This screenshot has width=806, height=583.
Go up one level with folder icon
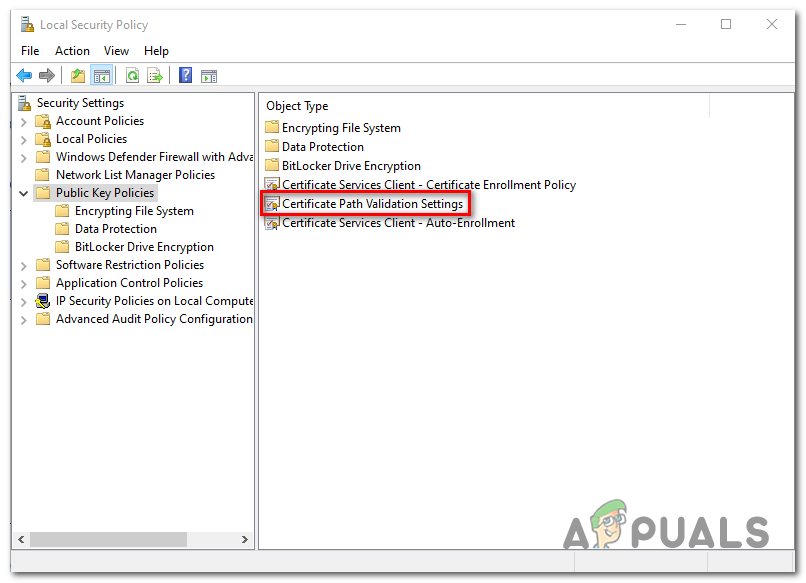78,76
